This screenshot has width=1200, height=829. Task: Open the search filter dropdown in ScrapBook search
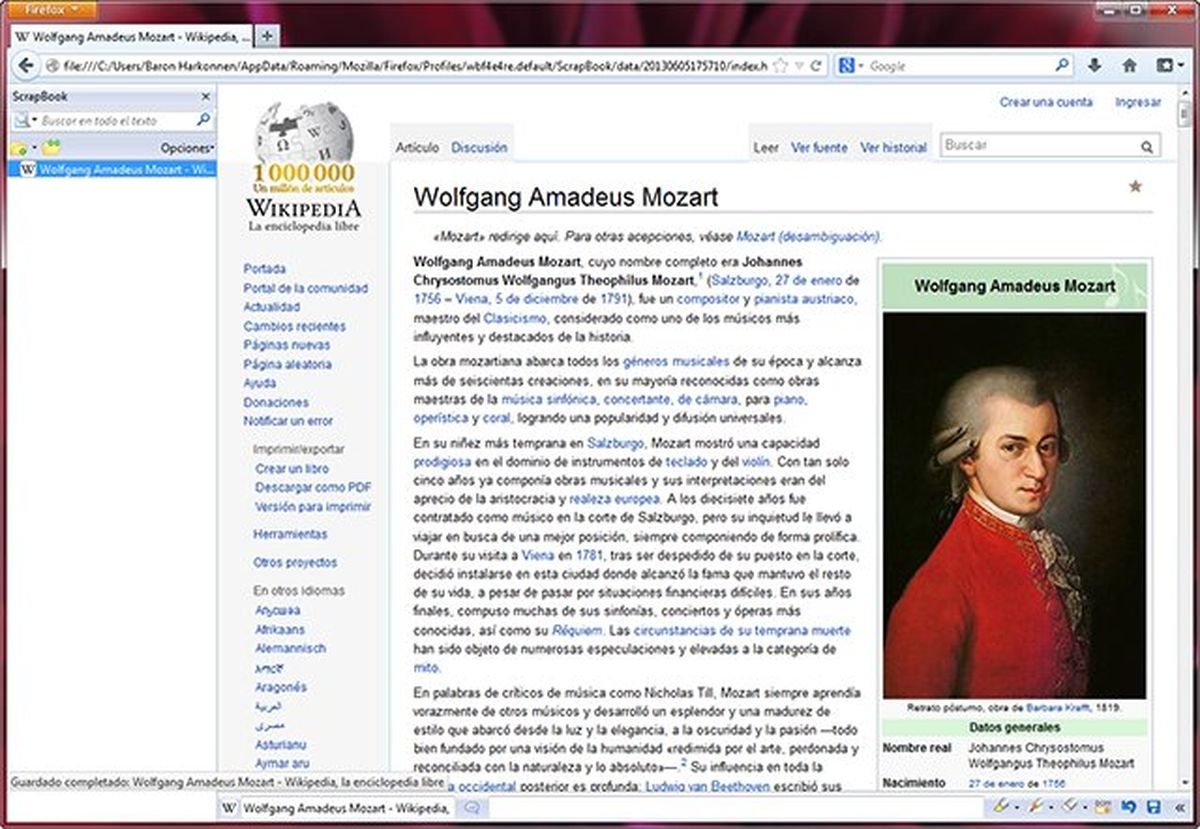click(33, 119)
